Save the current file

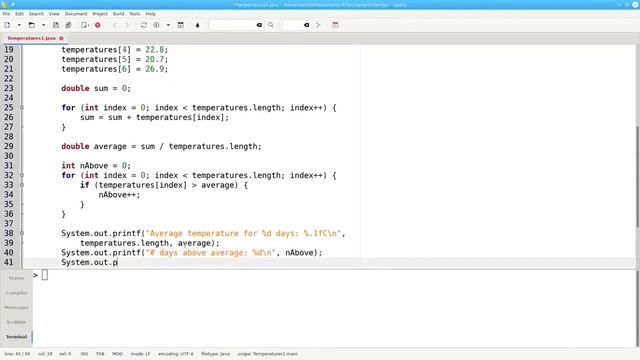[x=56, y=25]
